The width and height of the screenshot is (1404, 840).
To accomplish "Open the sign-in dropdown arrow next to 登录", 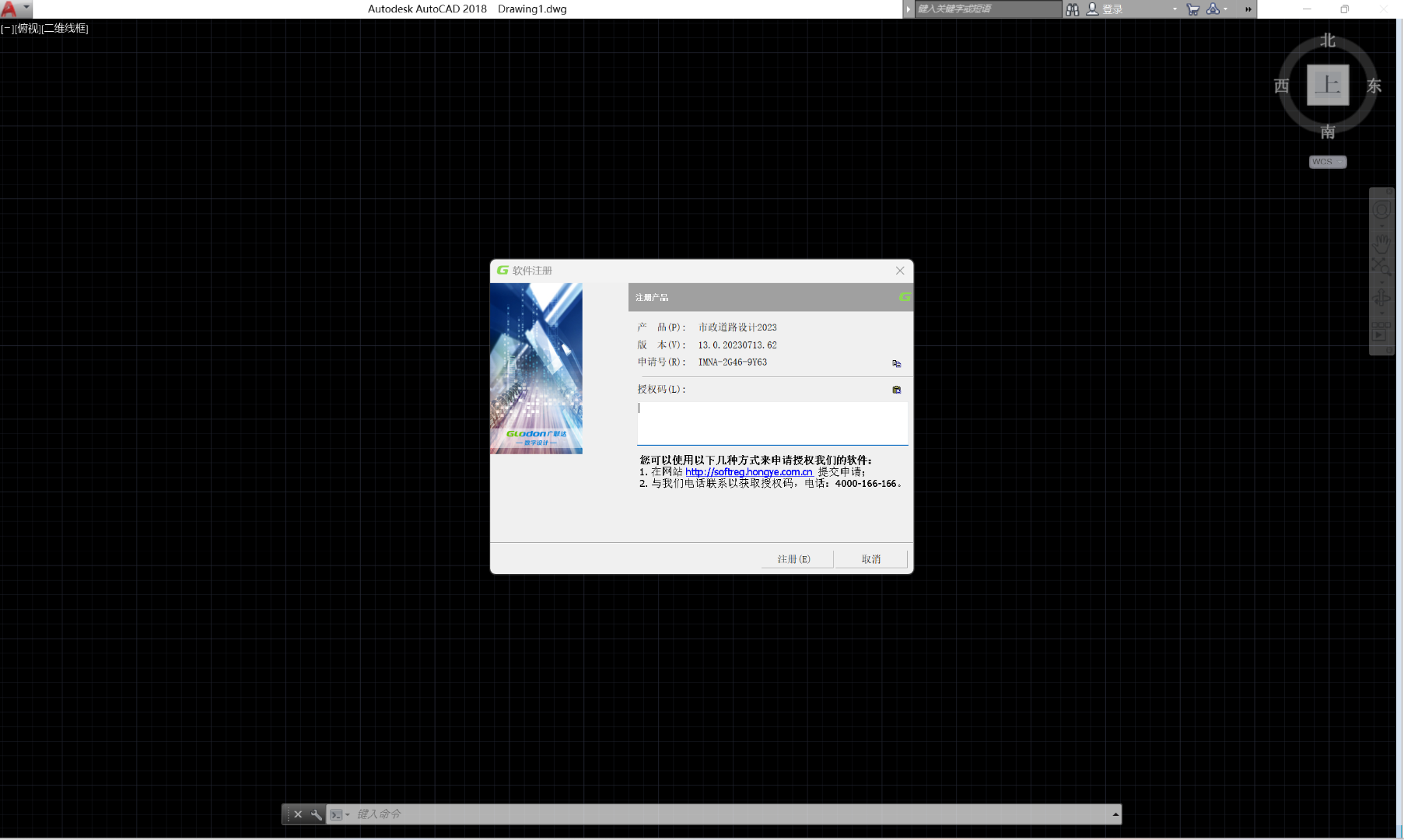I will (1175, 9).
